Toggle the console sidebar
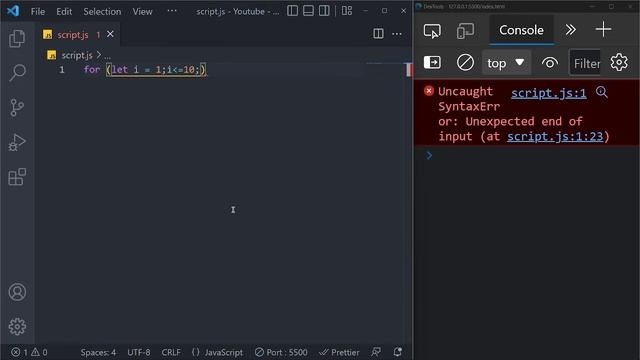640x360 pixels. click(432, 62)
